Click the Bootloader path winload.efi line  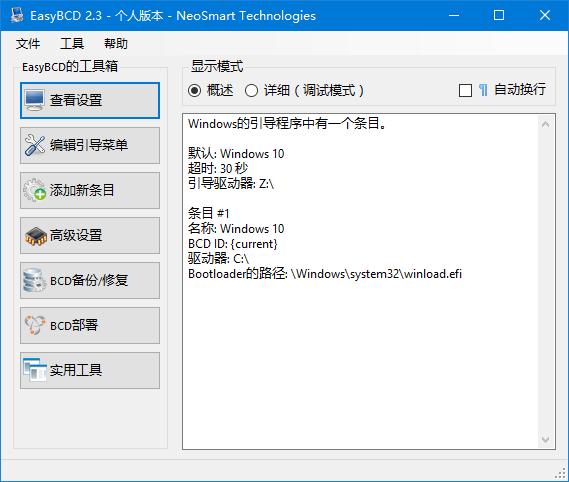click(x=325, y=274)
